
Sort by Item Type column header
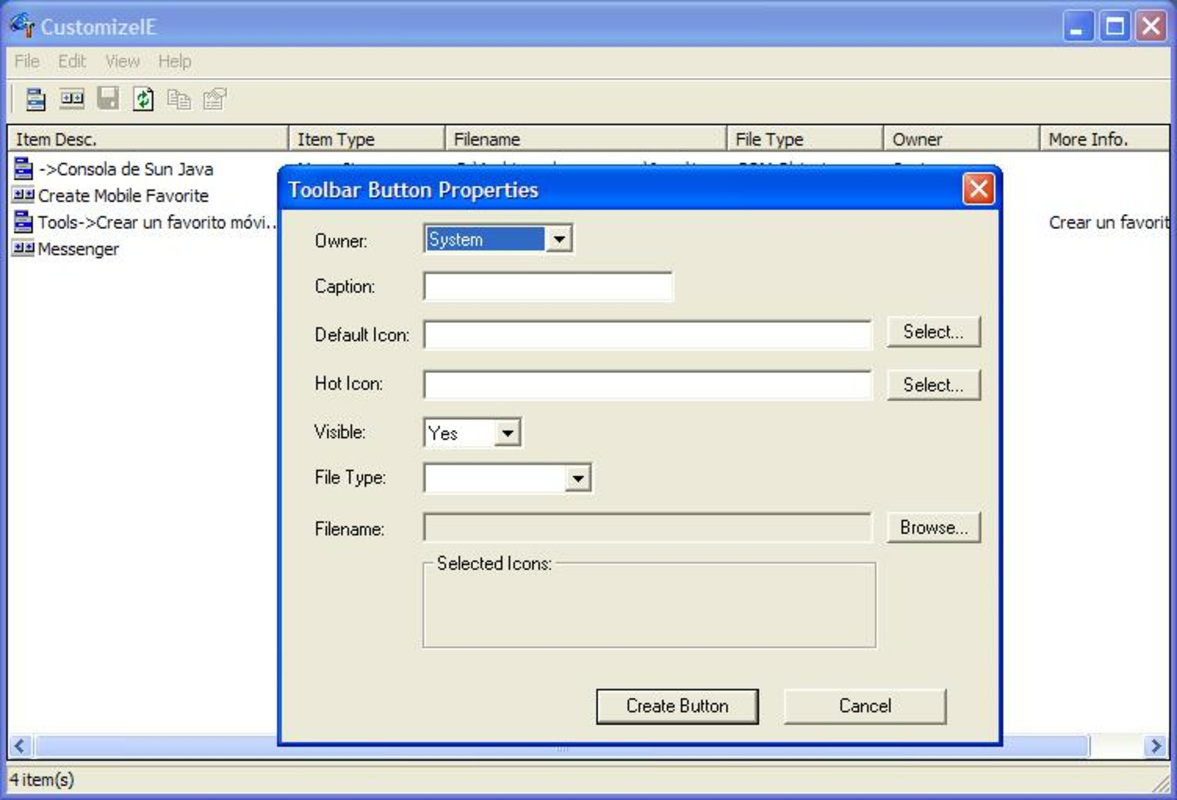[x=367, y=139]
